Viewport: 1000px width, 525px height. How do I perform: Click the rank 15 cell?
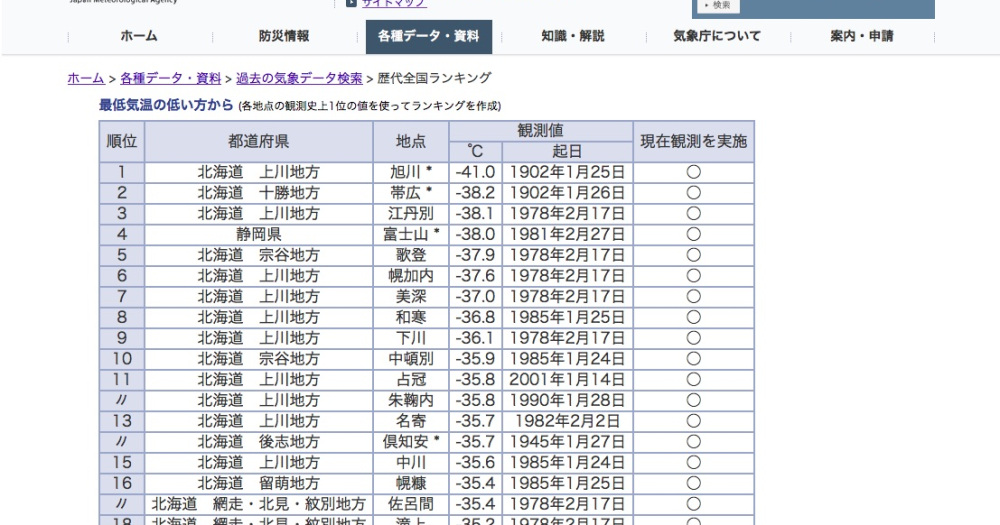pyautogui.click(x=122, y=462)
